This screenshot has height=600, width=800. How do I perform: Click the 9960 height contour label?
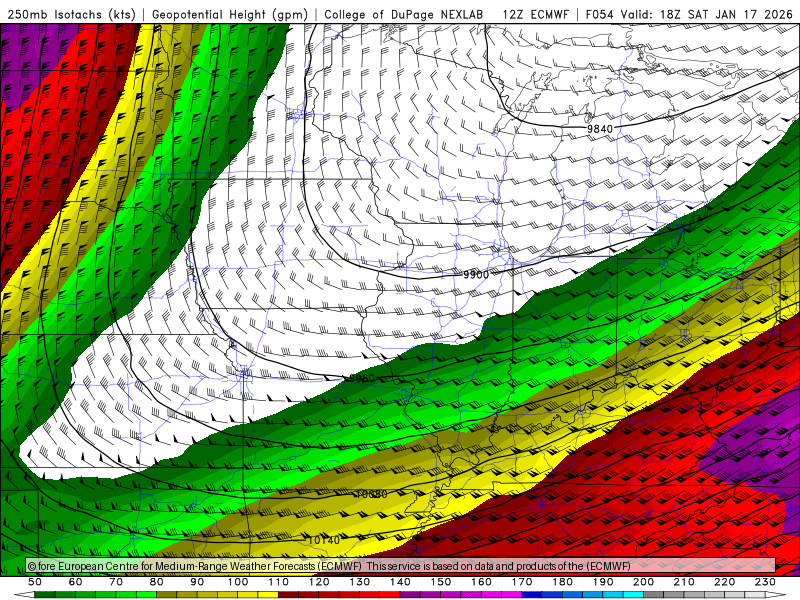(361, 378)
